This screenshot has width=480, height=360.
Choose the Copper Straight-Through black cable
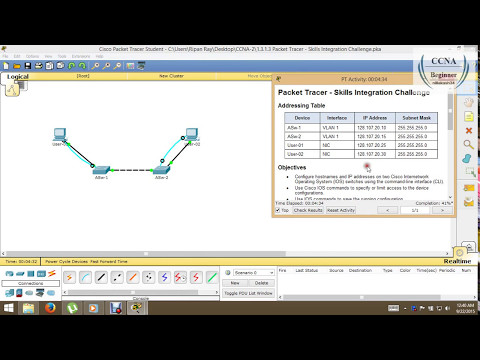click(101, 277)
